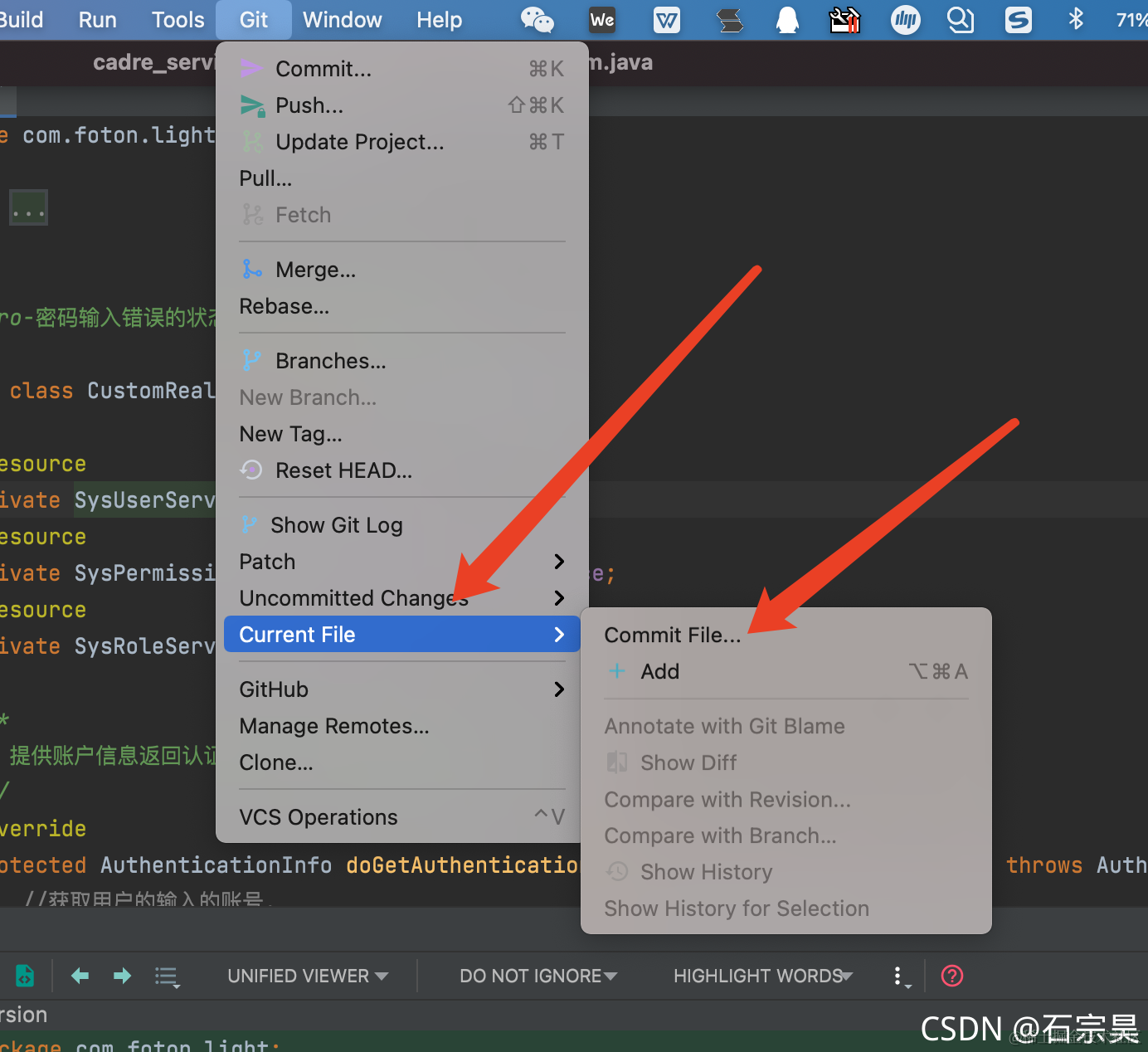The image size is (1148, 1052).
Task: Open the WeCom 'We' menu bar icon
Action: click(x=602, y=19)
